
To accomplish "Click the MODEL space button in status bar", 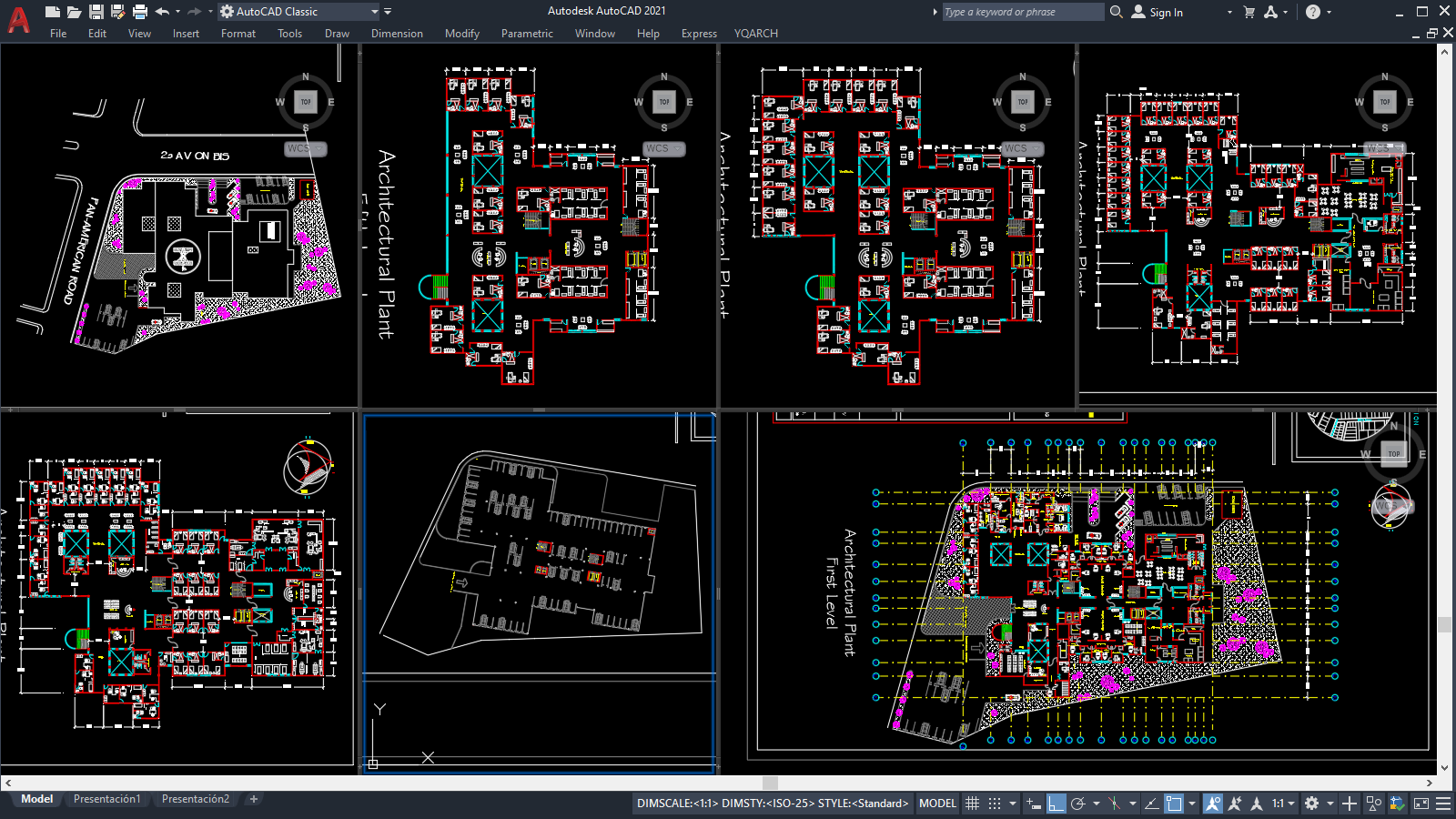I will point(937,804).
